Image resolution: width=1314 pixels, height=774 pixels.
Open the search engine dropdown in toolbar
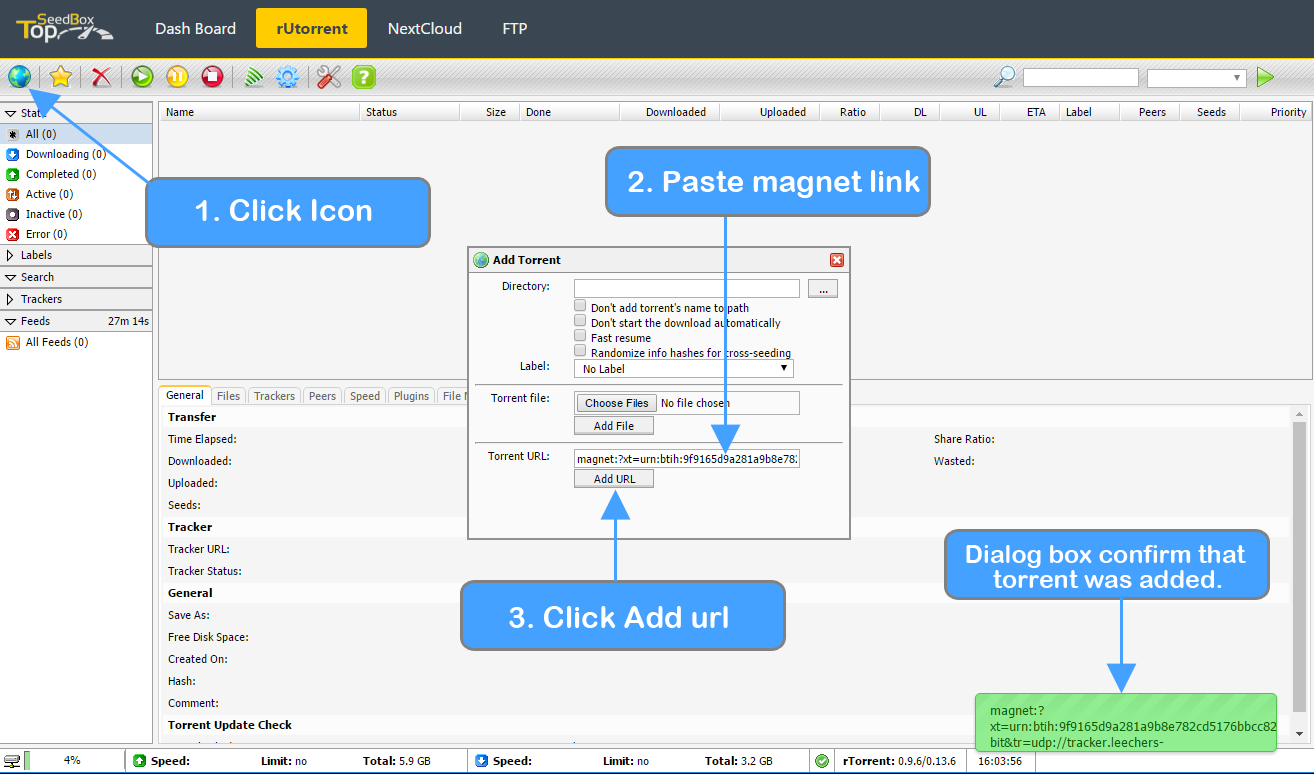[1197, 77]
